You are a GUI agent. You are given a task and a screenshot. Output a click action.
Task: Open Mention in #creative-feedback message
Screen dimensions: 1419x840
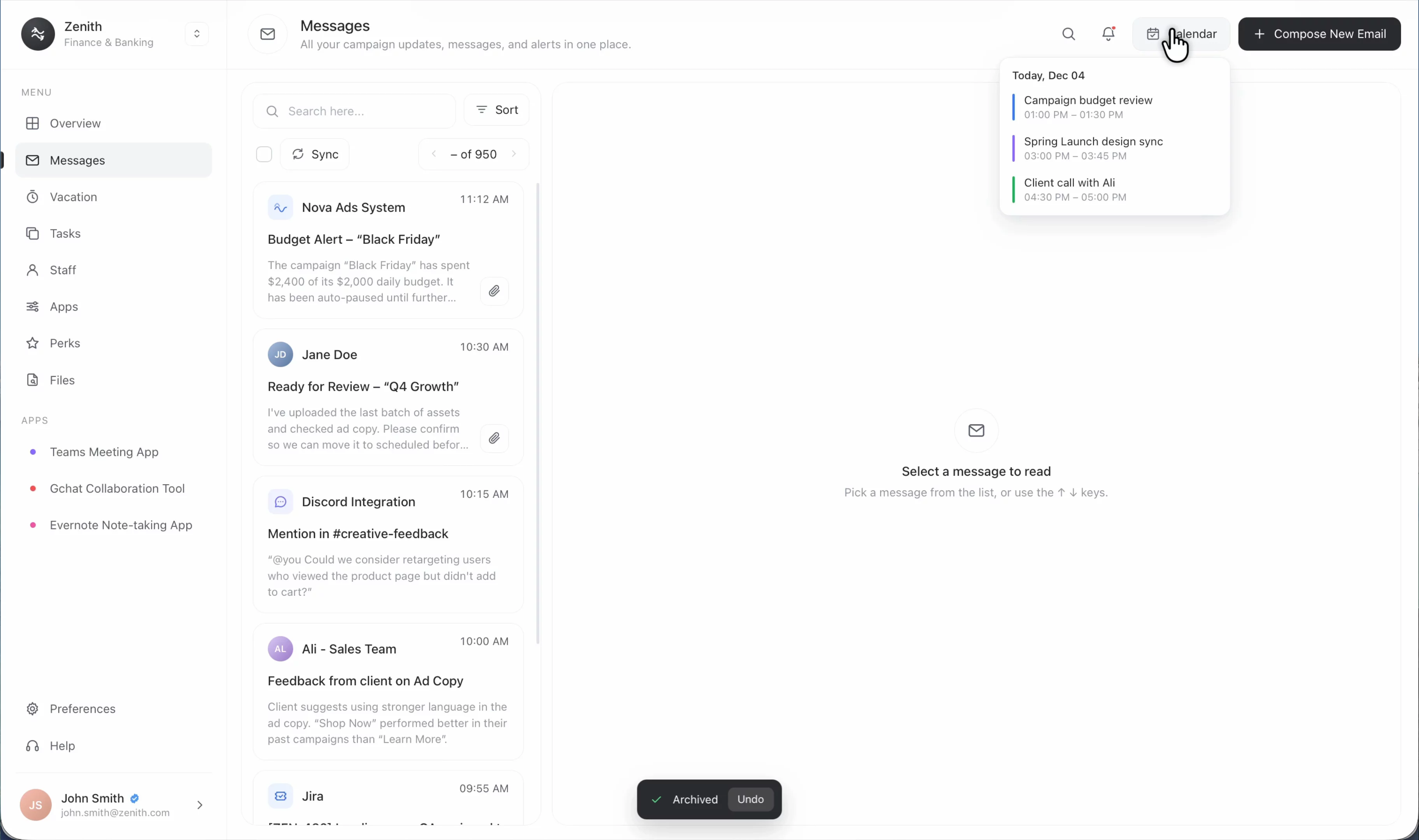pos(388,544)
